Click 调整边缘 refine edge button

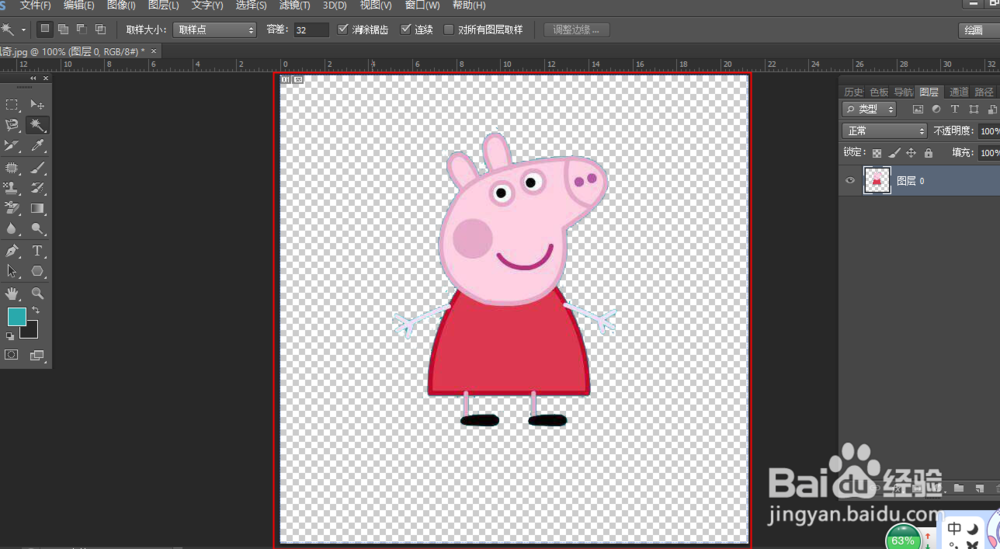(577, 29)
